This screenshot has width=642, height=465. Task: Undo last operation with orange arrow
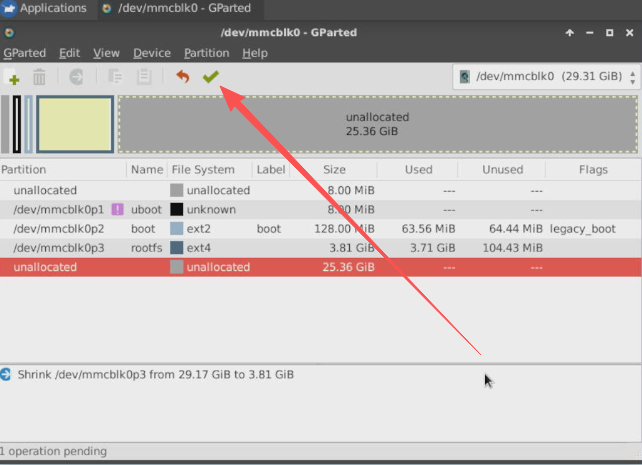click(183, 76)
